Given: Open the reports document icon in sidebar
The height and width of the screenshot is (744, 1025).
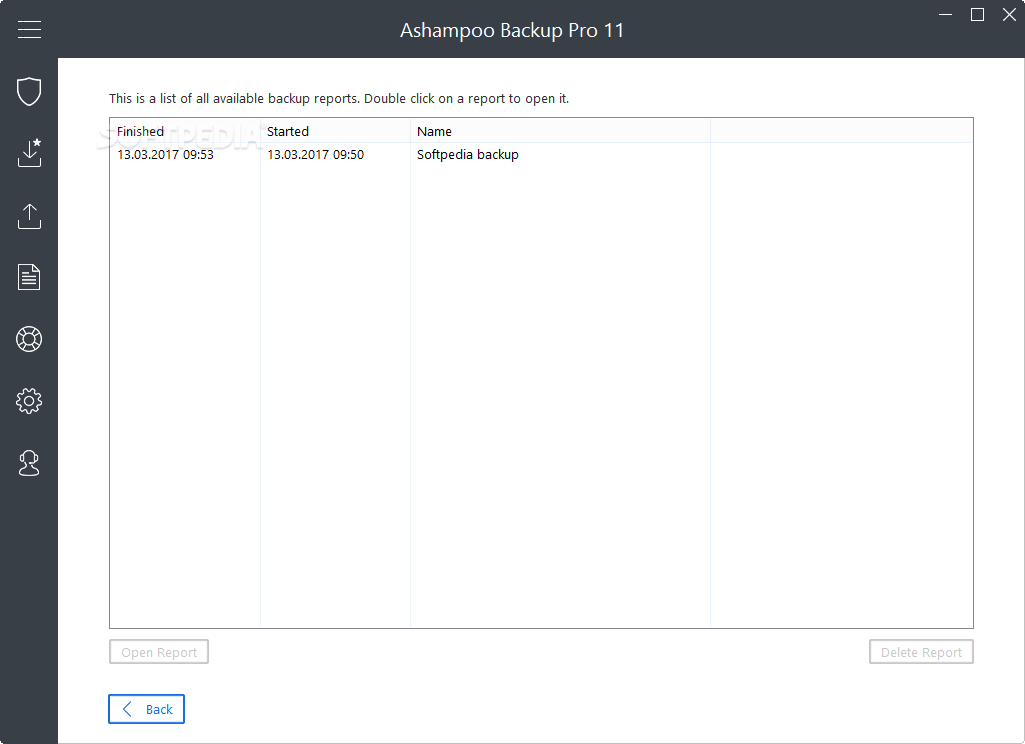Looking at the screenshot, I should (29, 277).
